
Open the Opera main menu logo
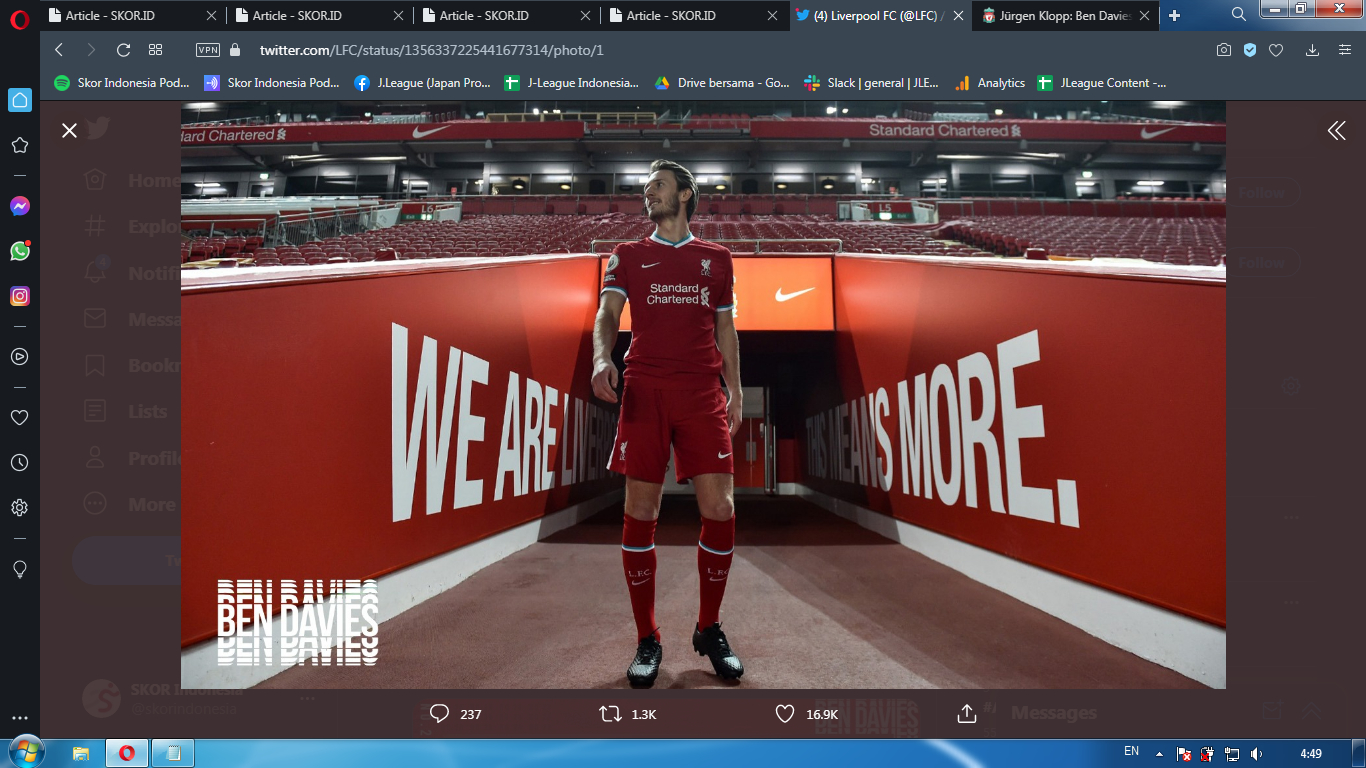pos(19,17)
